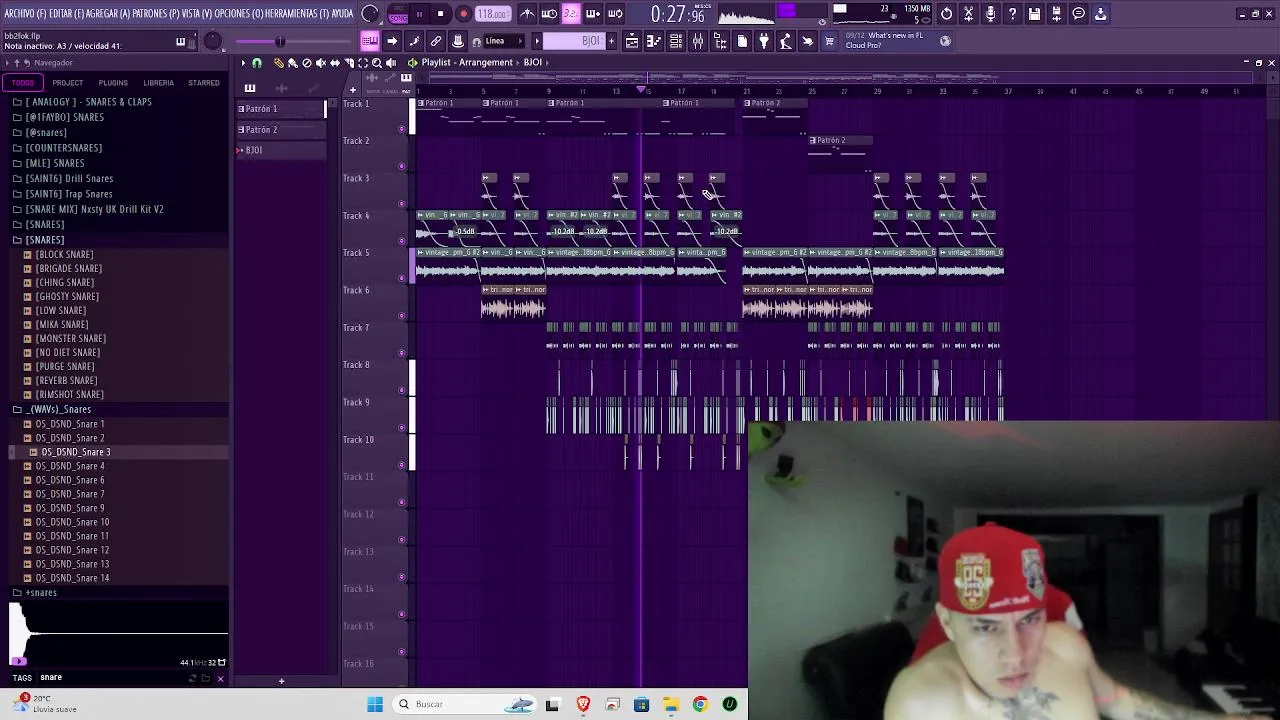Open playlist options menu arrow

tap(243, 63)
